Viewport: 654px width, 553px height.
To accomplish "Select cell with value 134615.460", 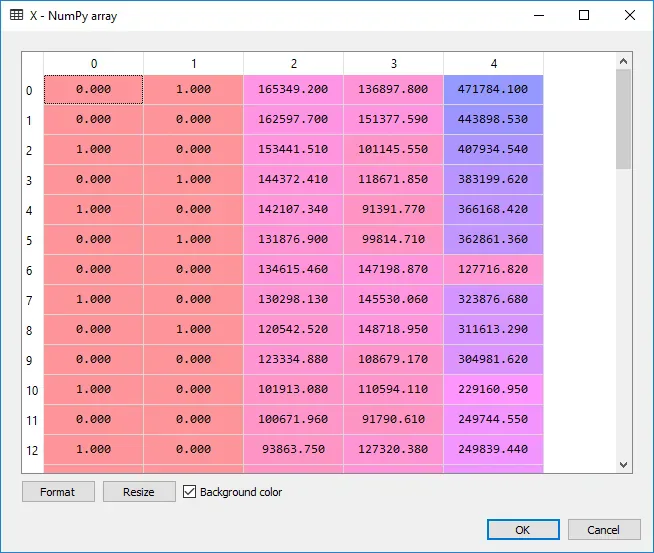I will [x=294, y=270].
